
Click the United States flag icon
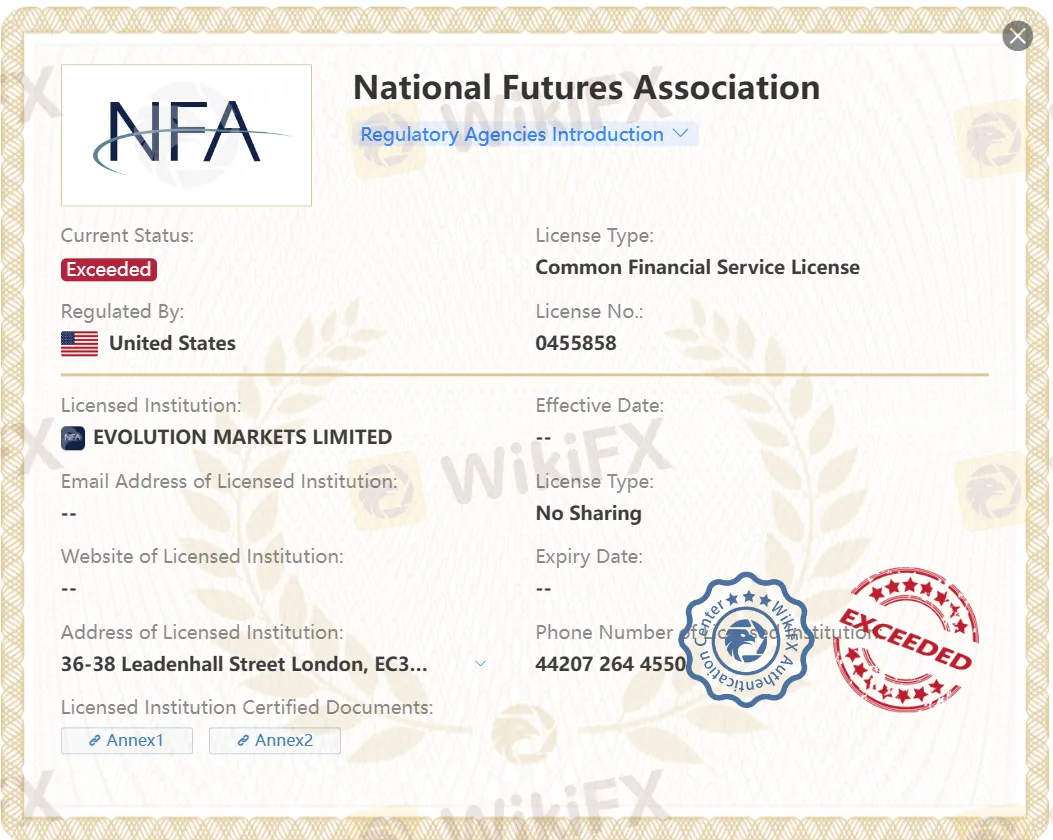coord(78,342)
